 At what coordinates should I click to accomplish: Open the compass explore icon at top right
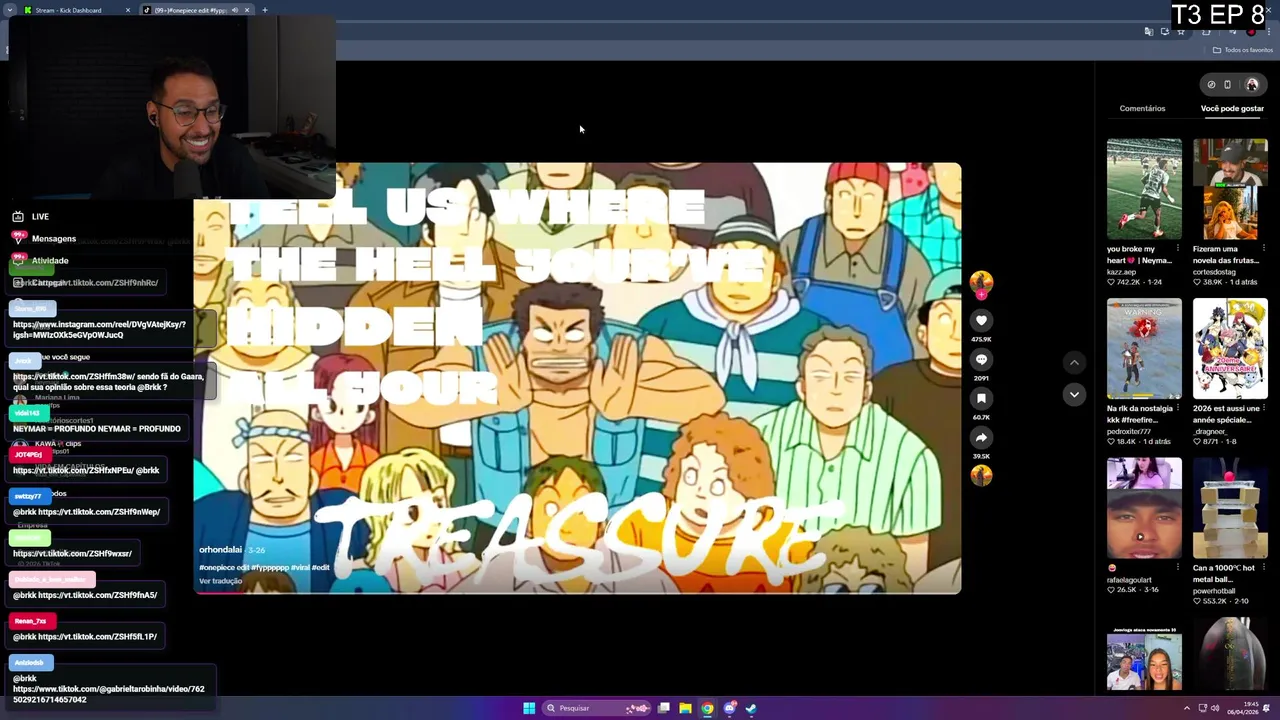(1211, 84)
